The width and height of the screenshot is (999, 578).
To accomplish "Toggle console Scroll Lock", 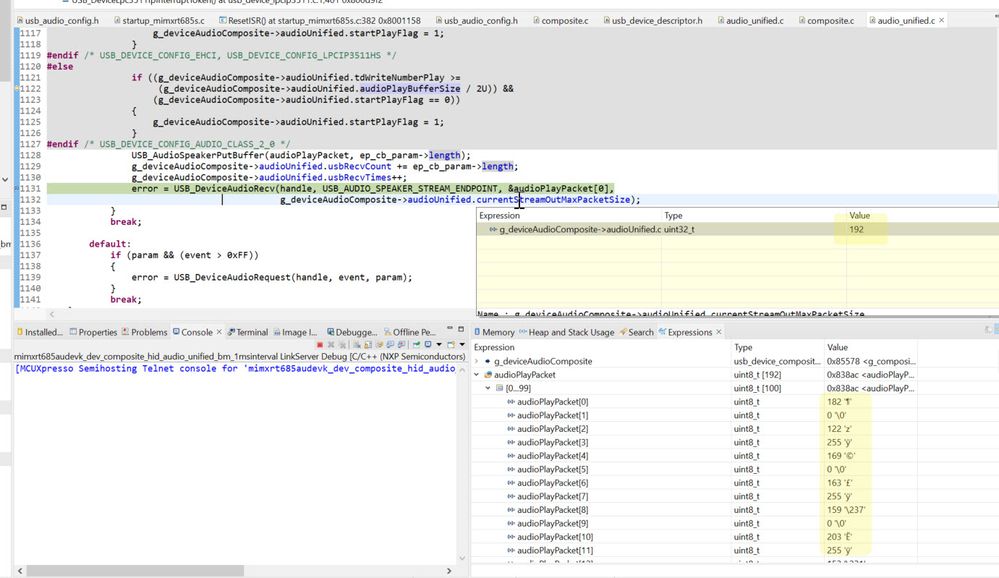I will tap(368, 345).
